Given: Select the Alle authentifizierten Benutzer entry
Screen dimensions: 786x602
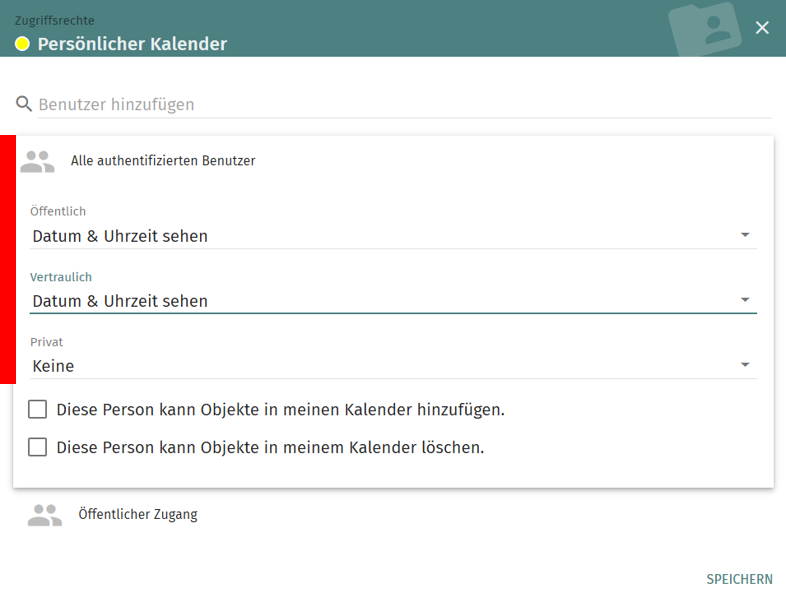Looking at the screenshot, I should [x=163, y=161].
